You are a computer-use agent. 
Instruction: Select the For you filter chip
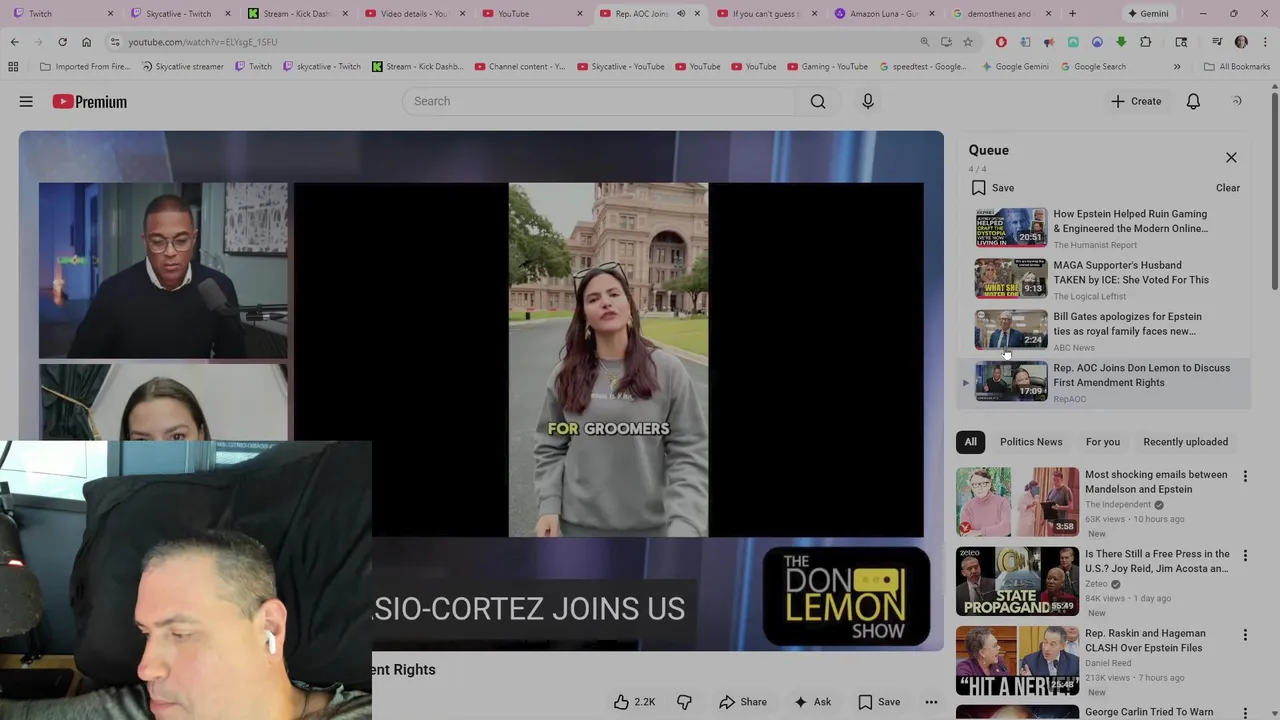1103,442
